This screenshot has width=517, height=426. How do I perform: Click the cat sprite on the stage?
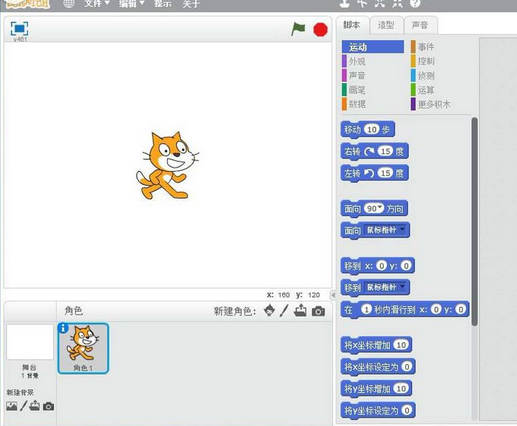[x=168, y=166]
